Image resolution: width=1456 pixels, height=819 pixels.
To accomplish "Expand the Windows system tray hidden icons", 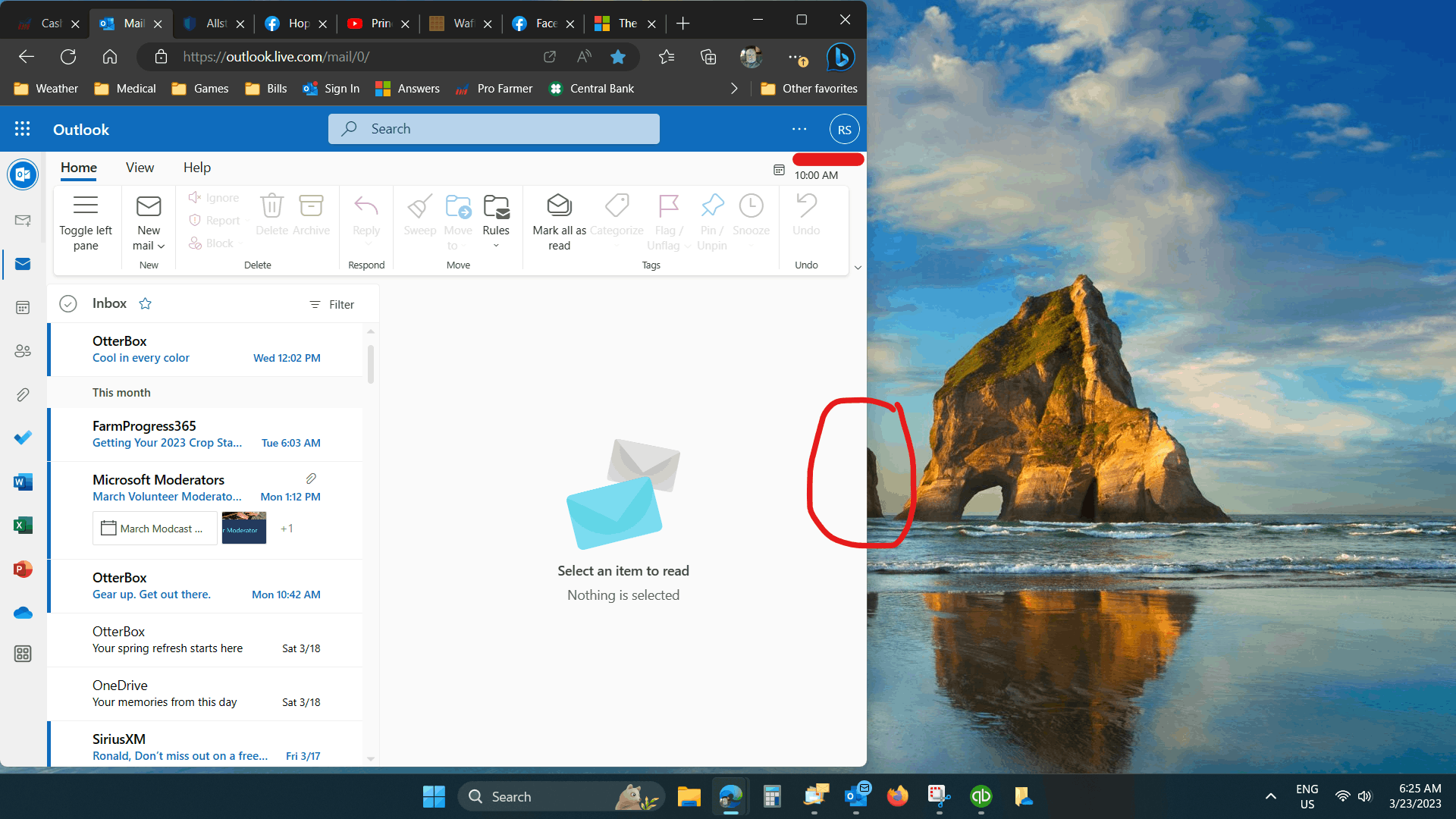I will (x=1271, y=796).
